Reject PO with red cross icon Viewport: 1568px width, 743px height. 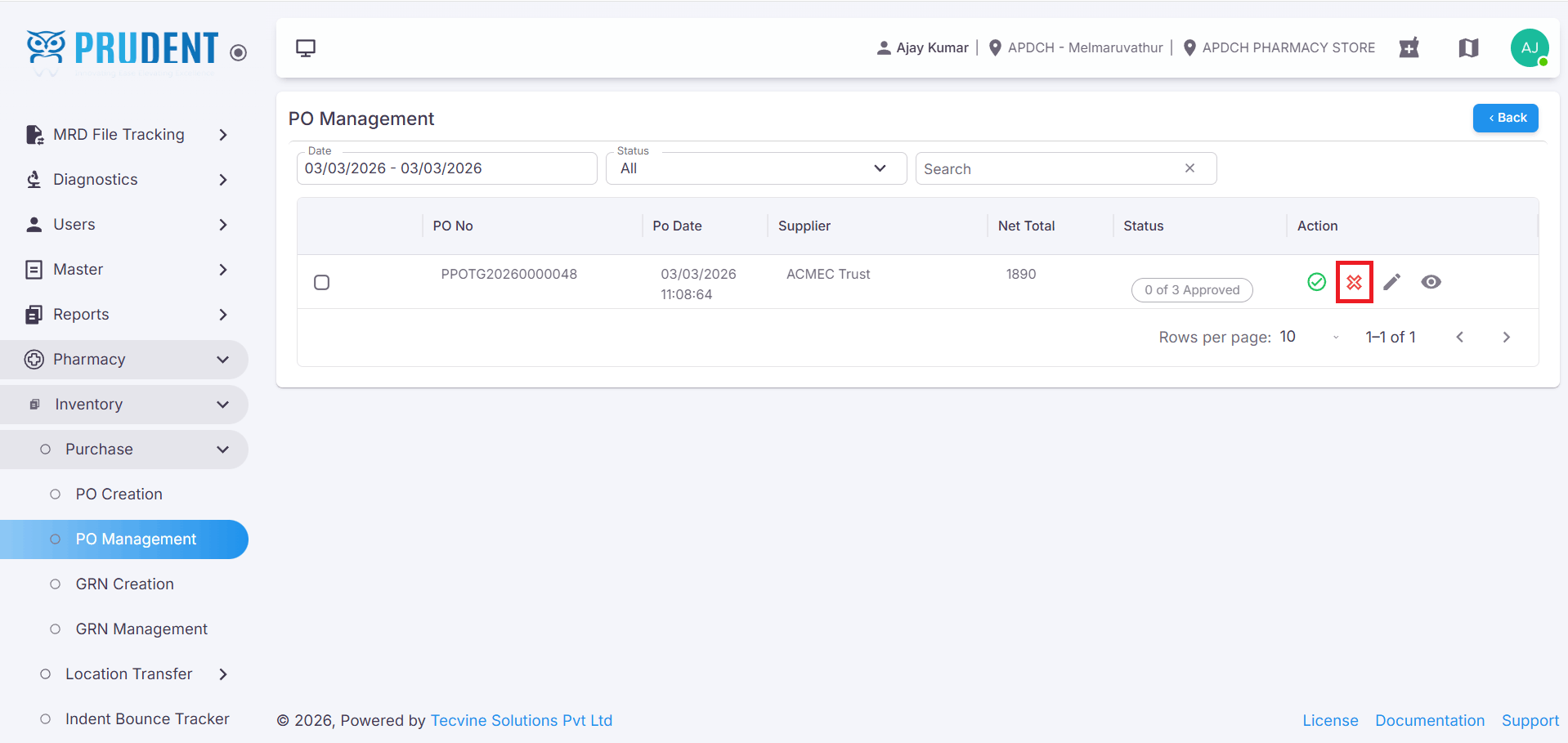1355,282
